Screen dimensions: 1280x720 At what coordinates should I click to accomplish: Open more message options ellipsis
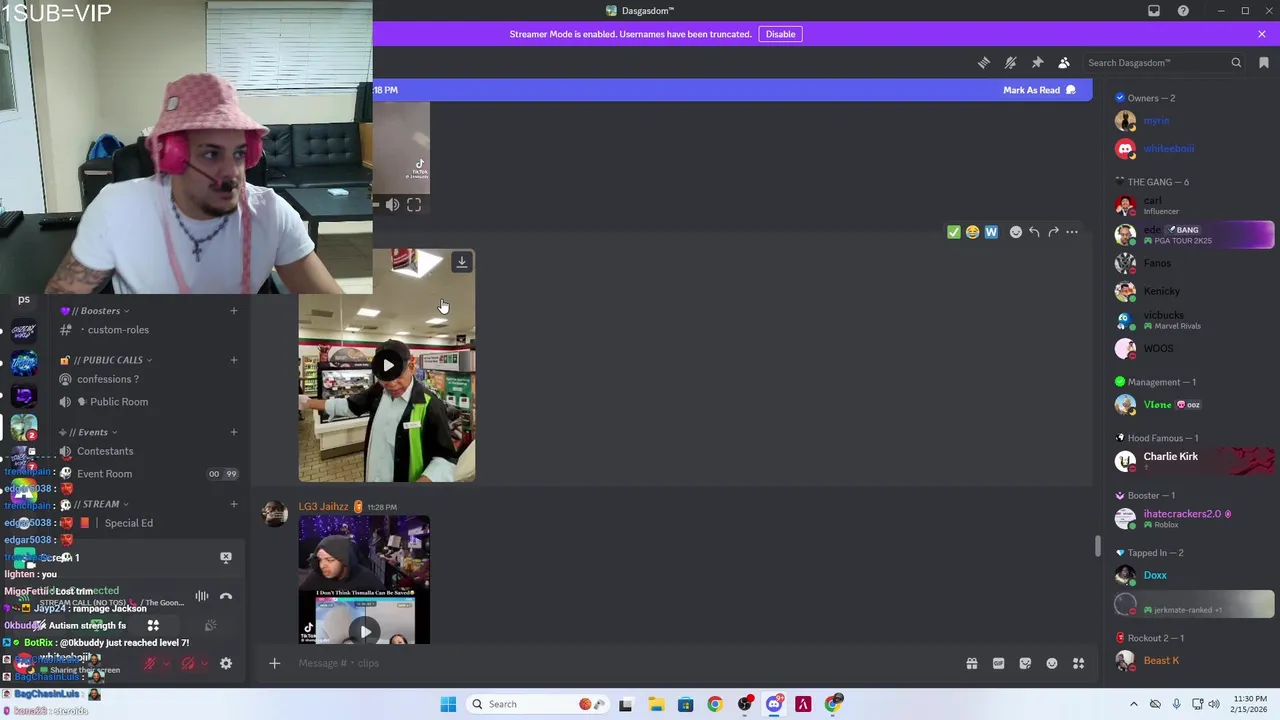click(x=1072, y=232)
